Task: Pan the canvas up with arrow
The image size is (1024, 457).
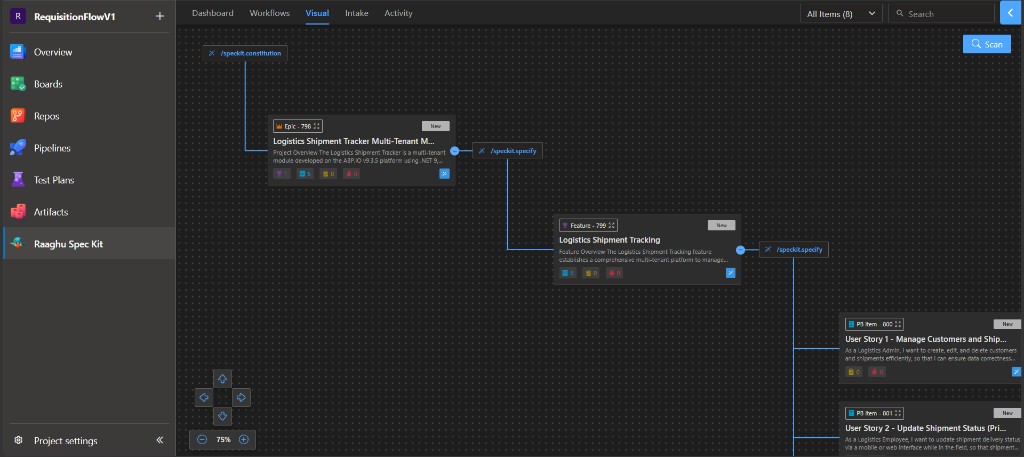Action: 222,379
